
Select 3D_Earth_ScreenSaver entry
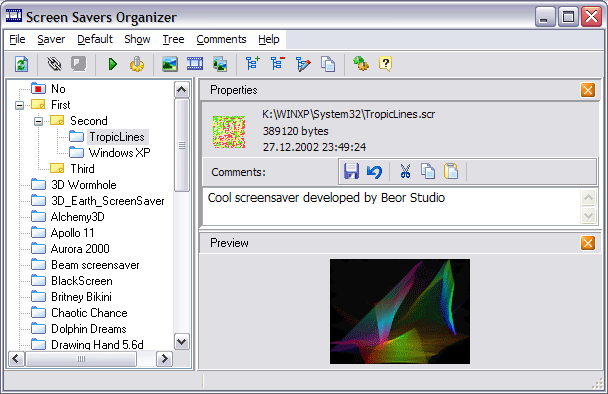tap(108, 201)
